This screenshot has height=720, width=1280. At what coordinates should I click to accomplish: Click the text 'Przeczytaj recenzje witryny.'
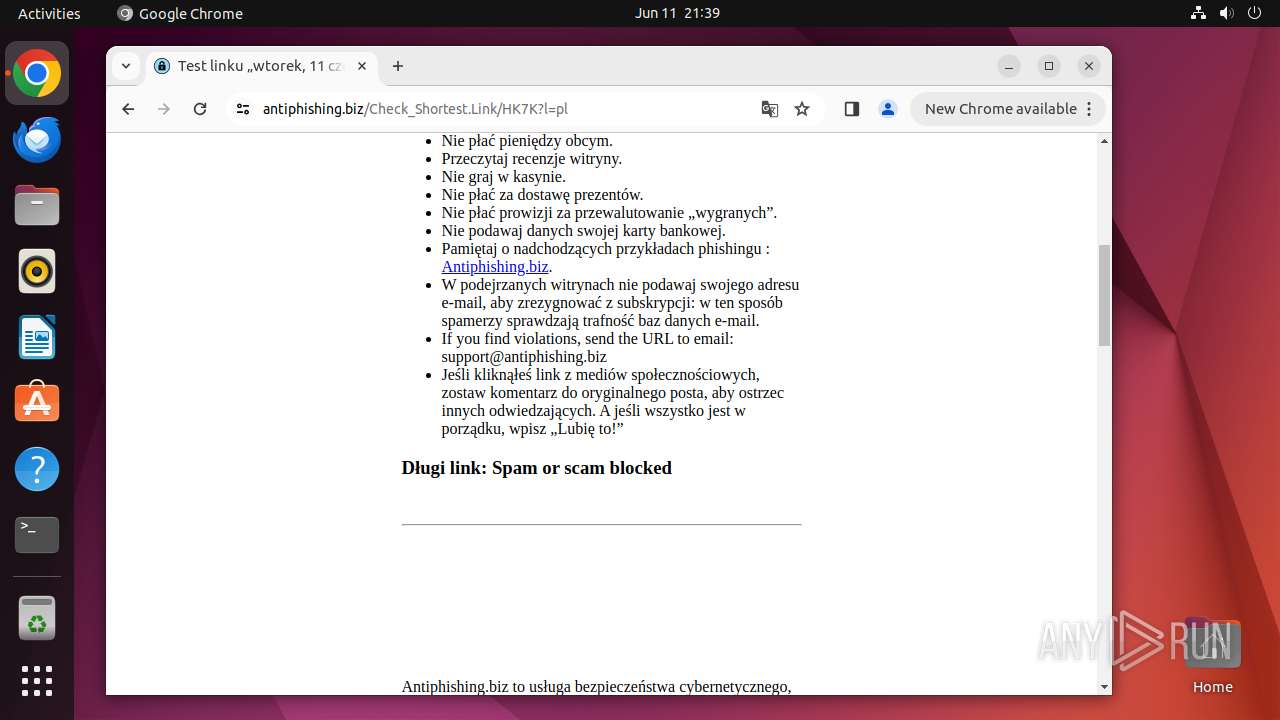[x=532, y=159]
